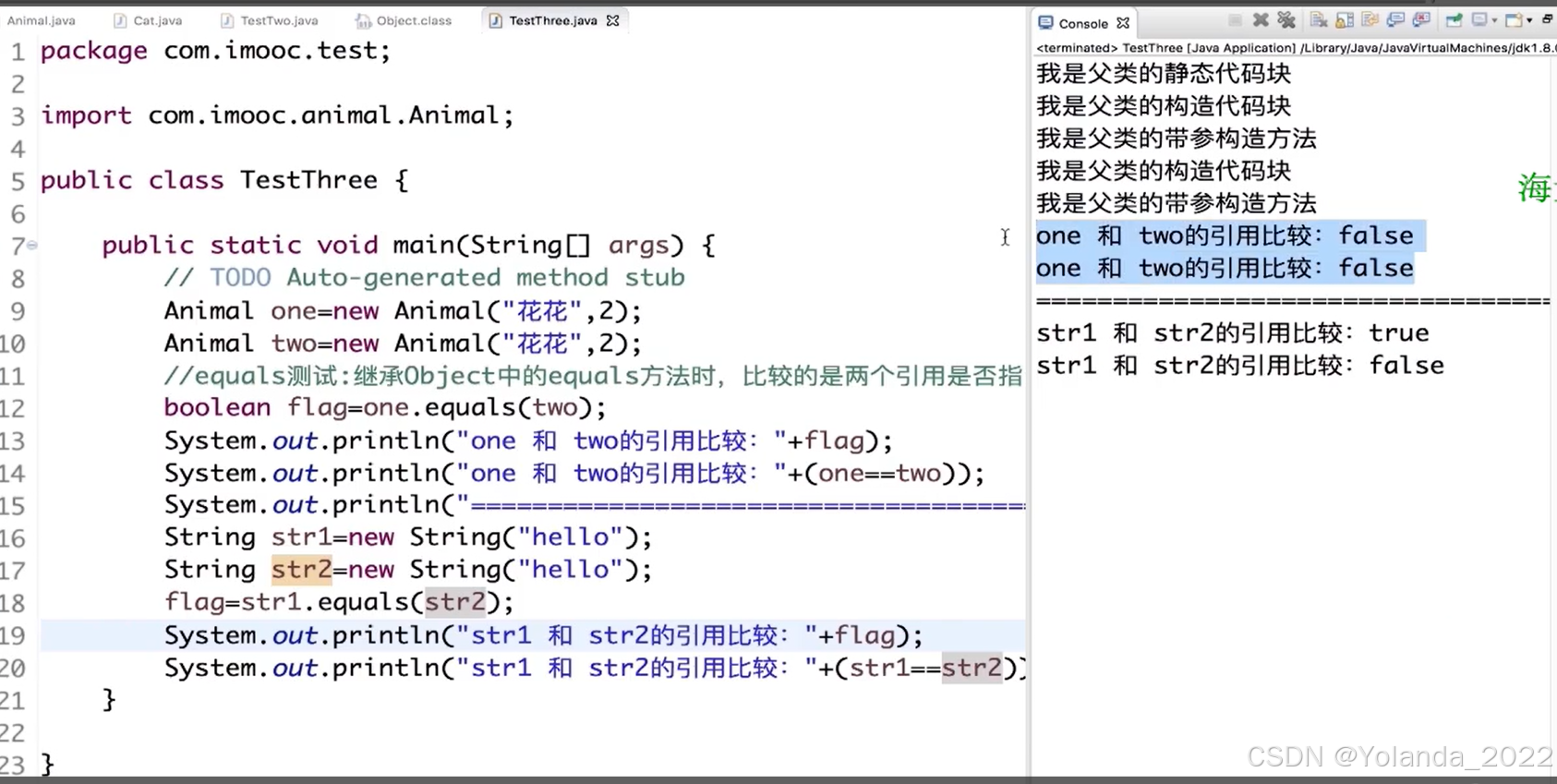Click the println with (one==two) on line 14

574,474
